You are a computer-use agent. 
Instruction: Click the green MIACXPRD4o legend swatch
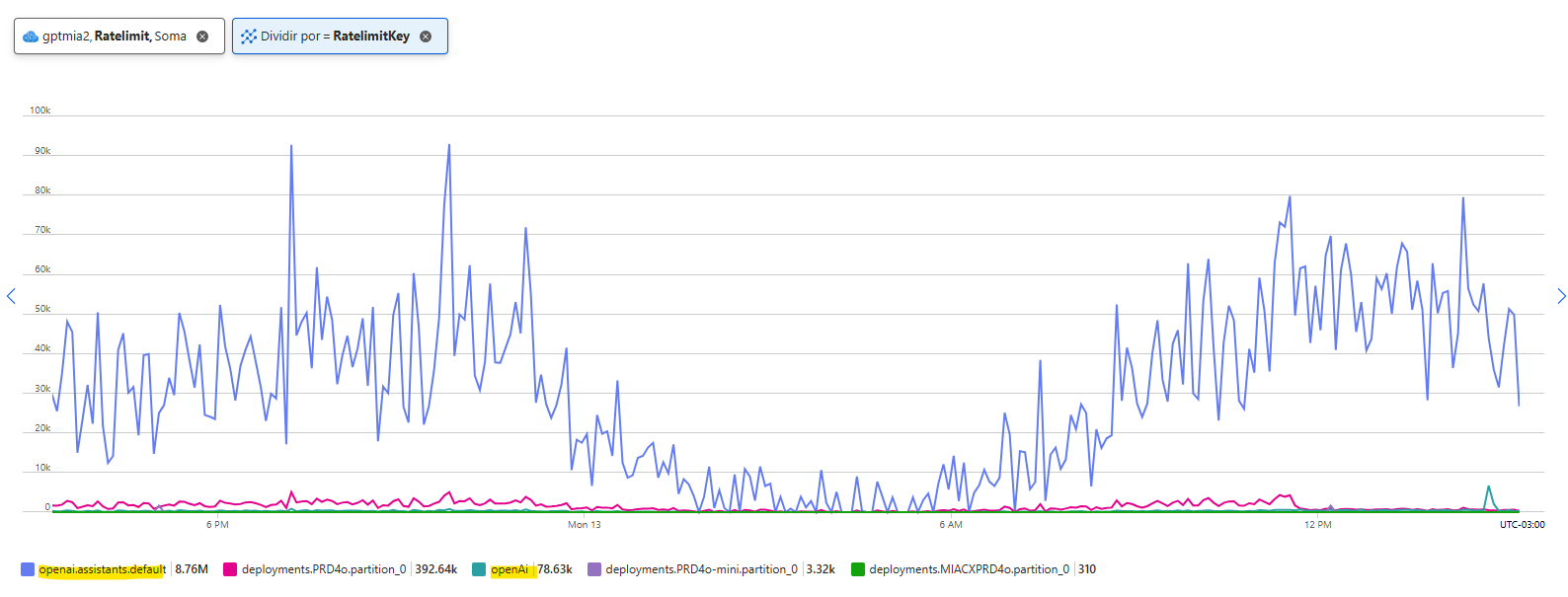[x=858, y=569]
